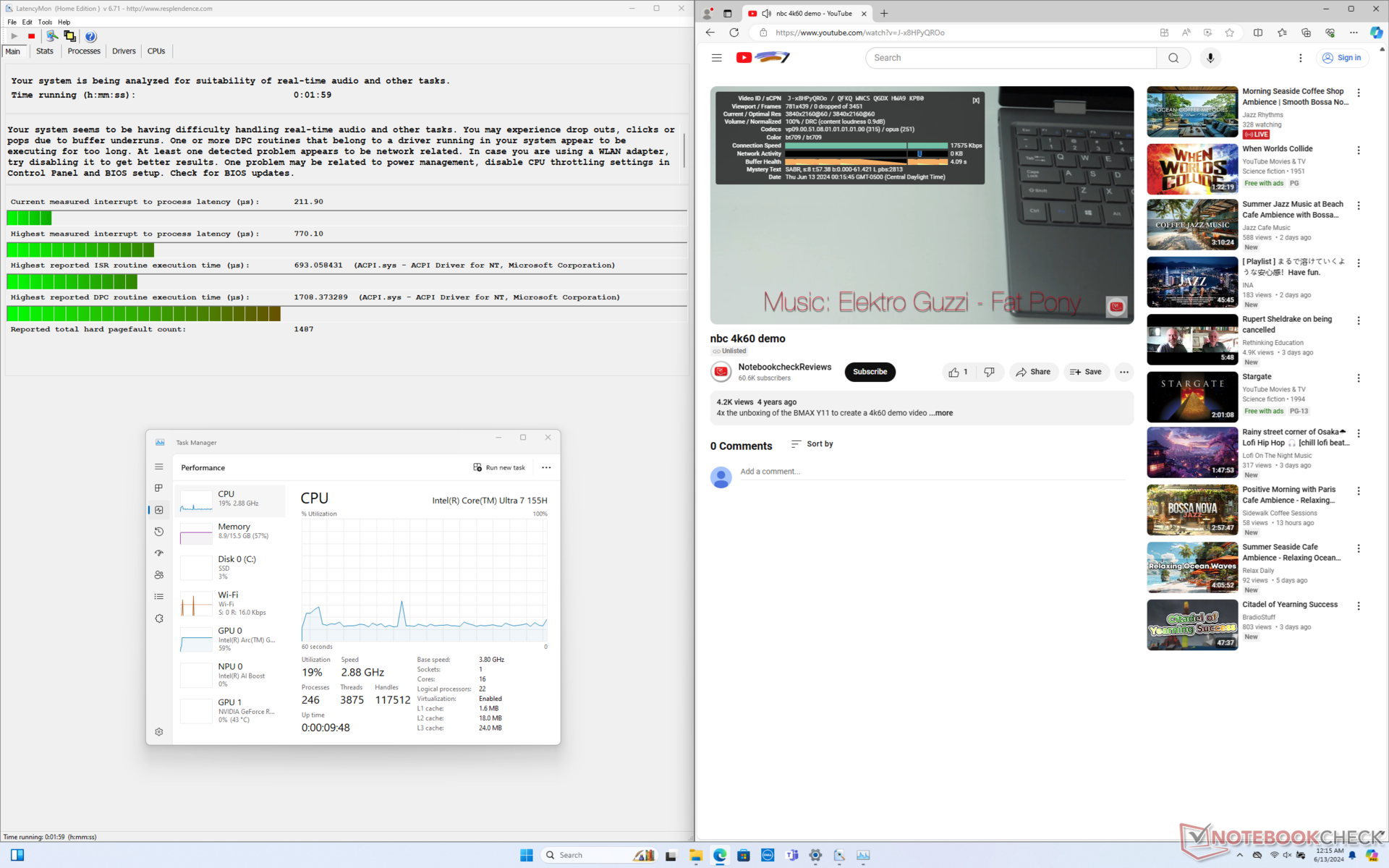
Task: Click the black Subscribe button
Action: pos(870,372)
